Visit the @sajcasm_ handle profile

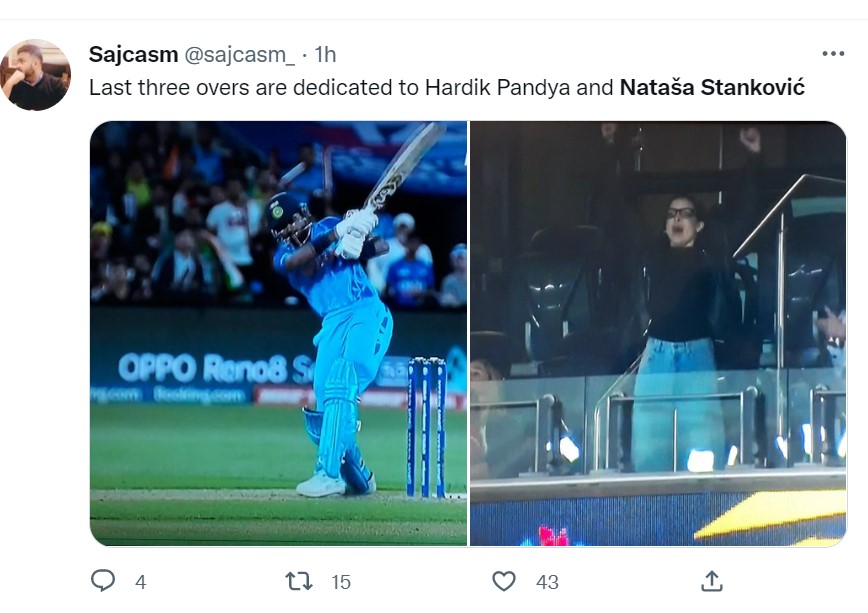[239, 54]
